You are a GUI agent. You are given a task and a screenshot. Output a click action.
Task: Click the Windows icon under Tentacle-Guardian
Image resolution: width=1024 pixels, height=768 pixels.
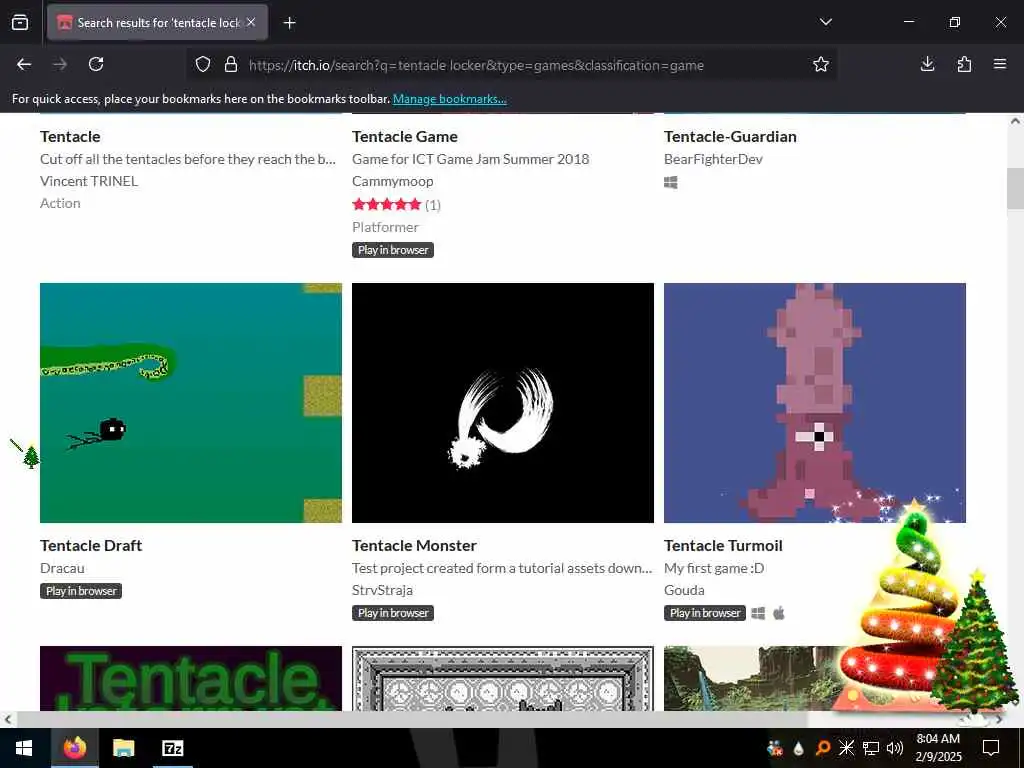click(671, 182)
